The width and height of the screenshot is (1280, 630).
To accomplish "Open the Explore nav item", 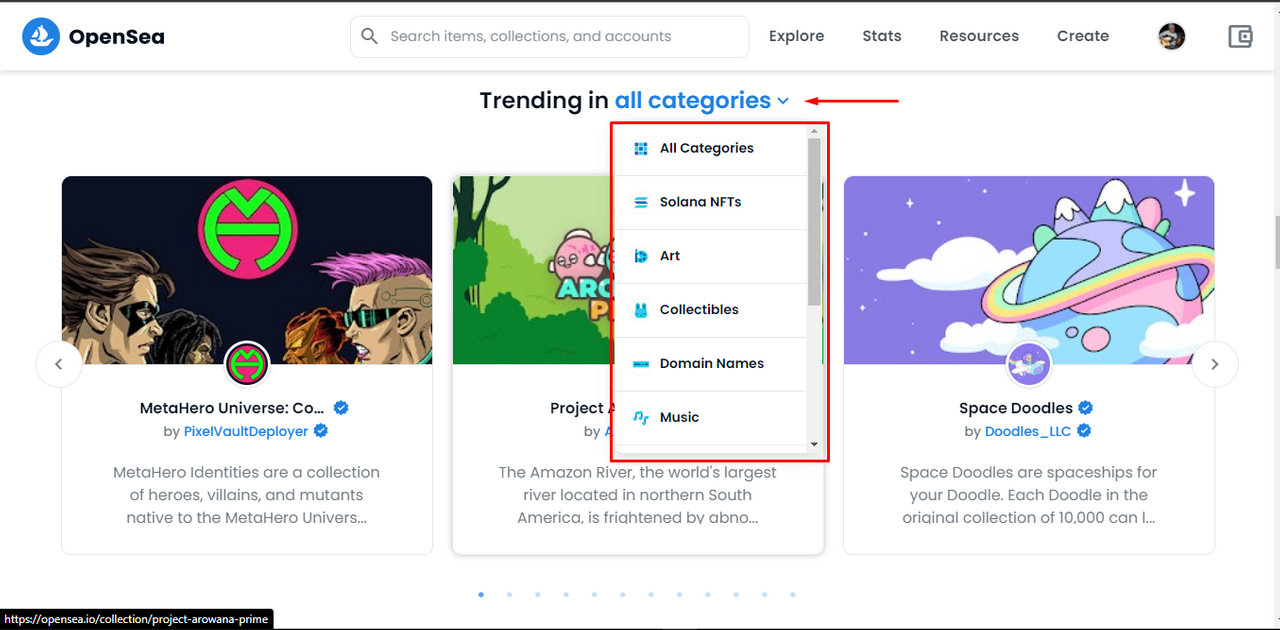I will tap(797, 36).
